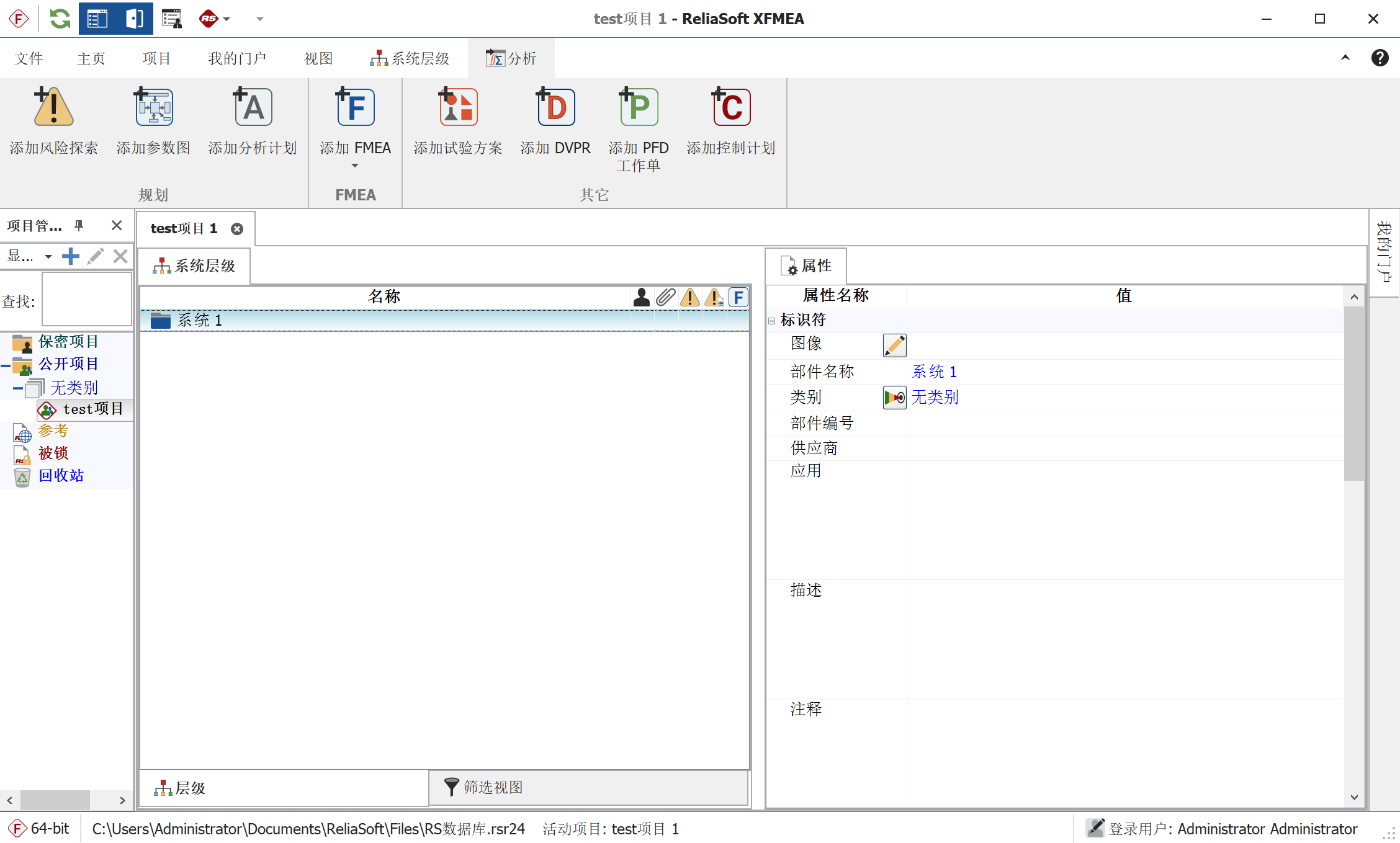
Task: Open the 视图 ribbon tab
Action: tap(318, 58)
